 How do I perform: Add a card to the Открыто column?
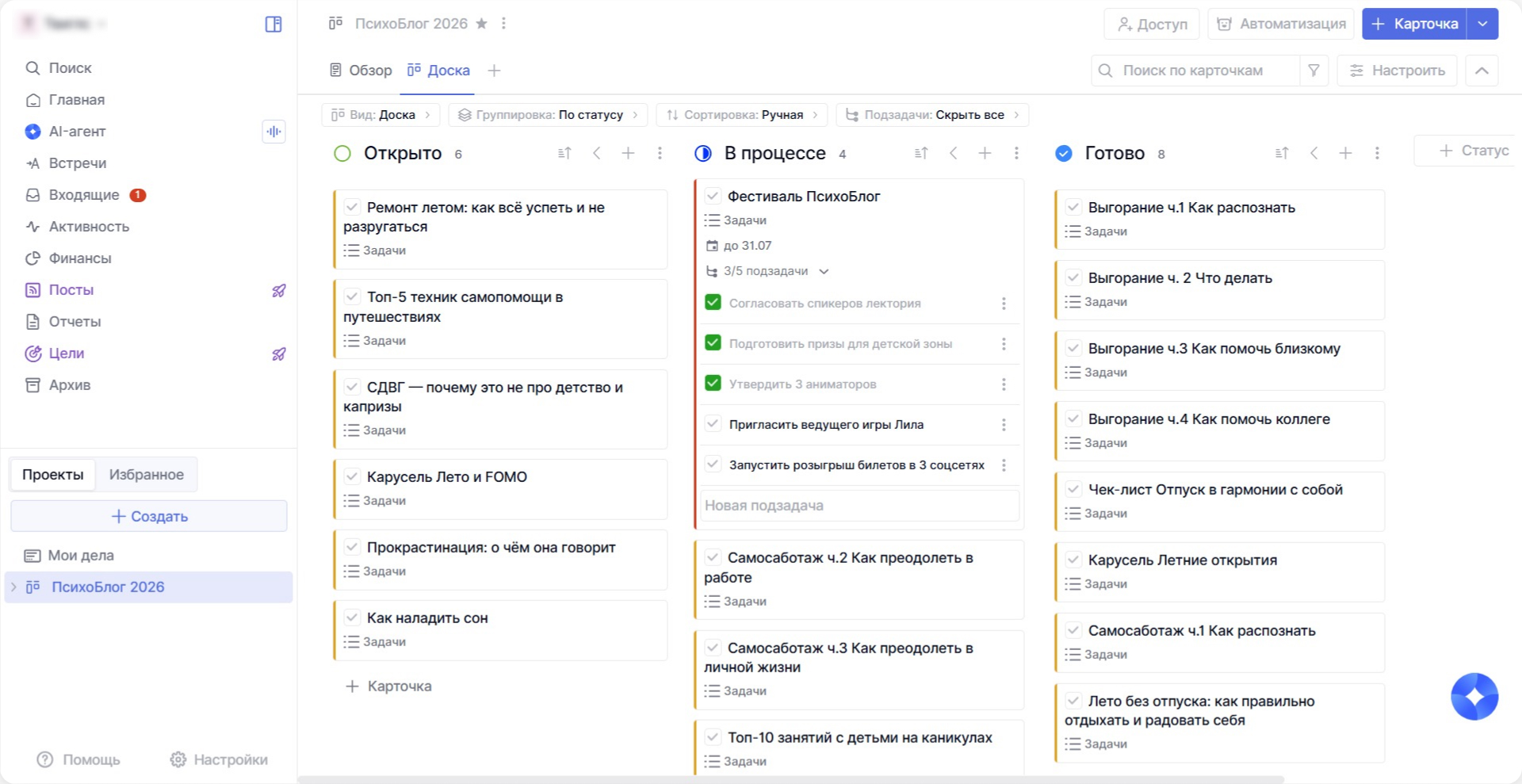click(x=628, y=153)
